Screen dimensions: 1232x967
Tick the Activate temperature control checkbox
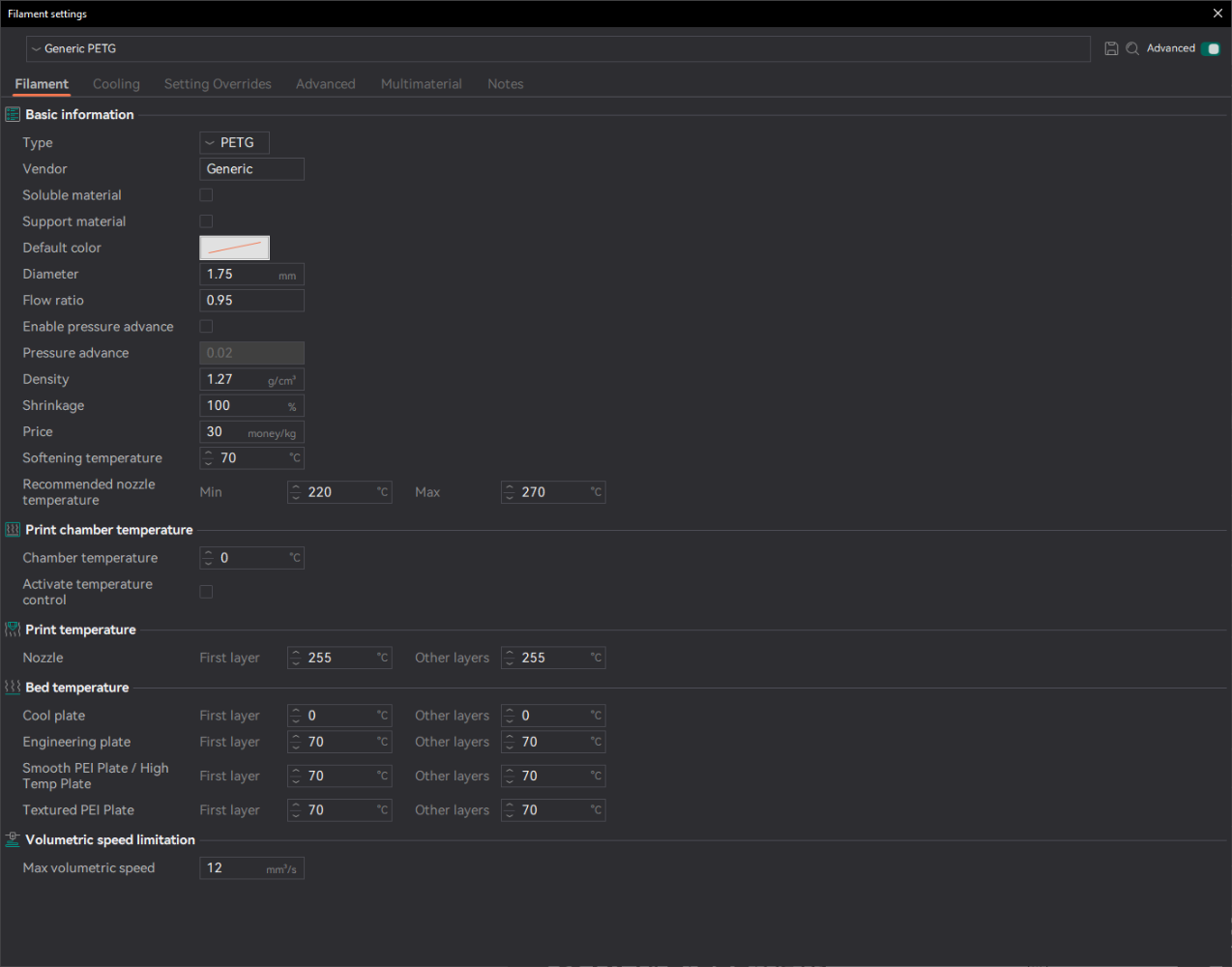click(206, 592)
